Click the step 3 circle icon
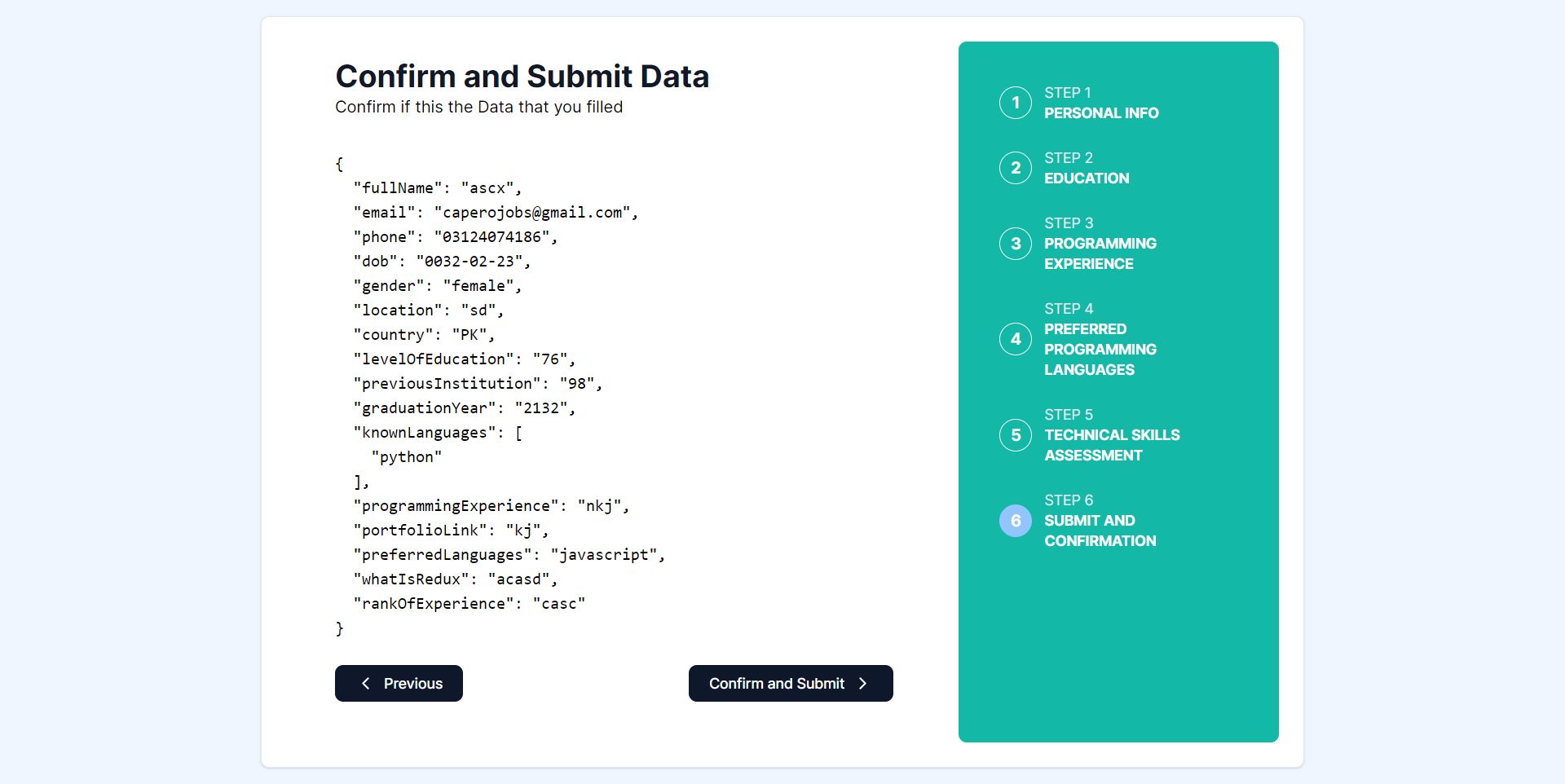Viewport: 1565px width, 784px height. pos(1016,244)
